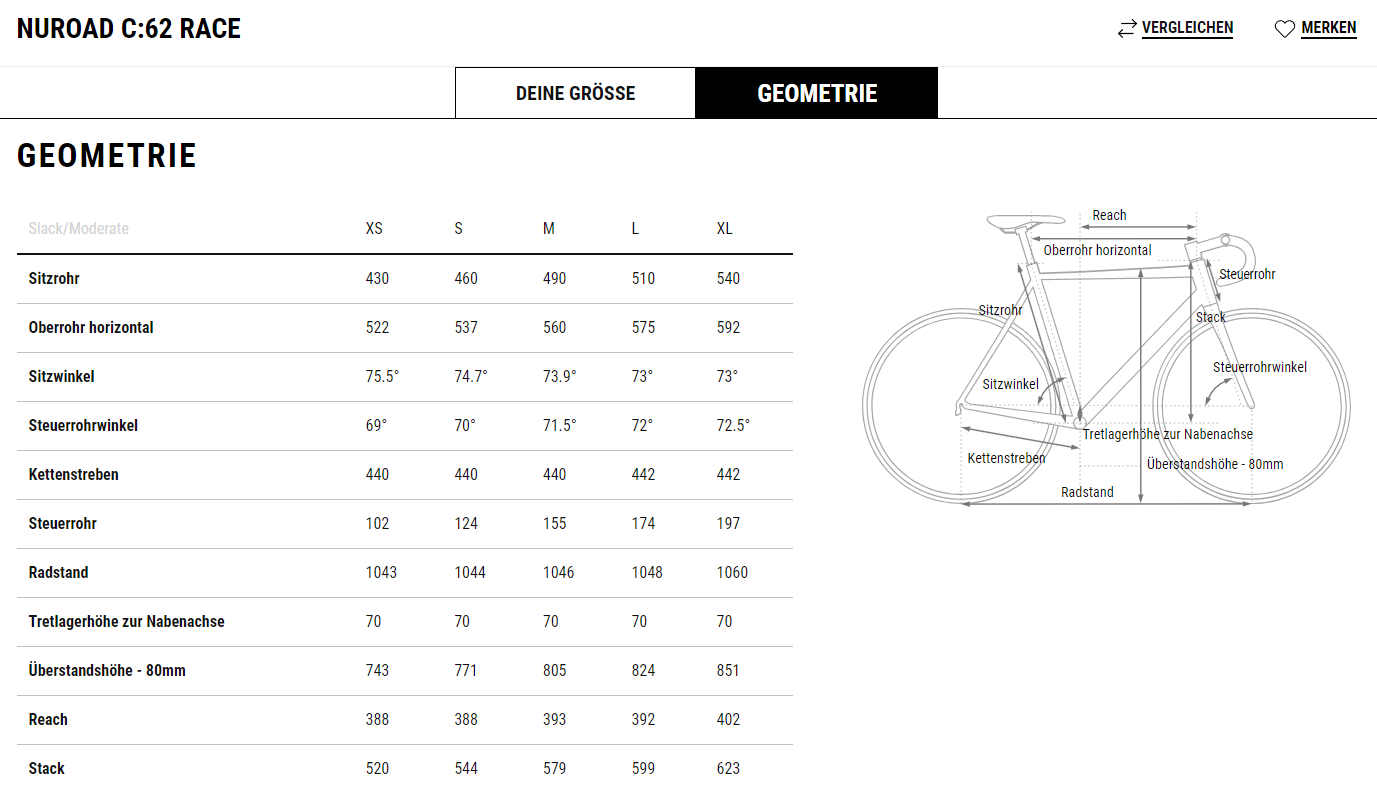Click the Kettenstreben label in the diagram

coord(1006,458)
